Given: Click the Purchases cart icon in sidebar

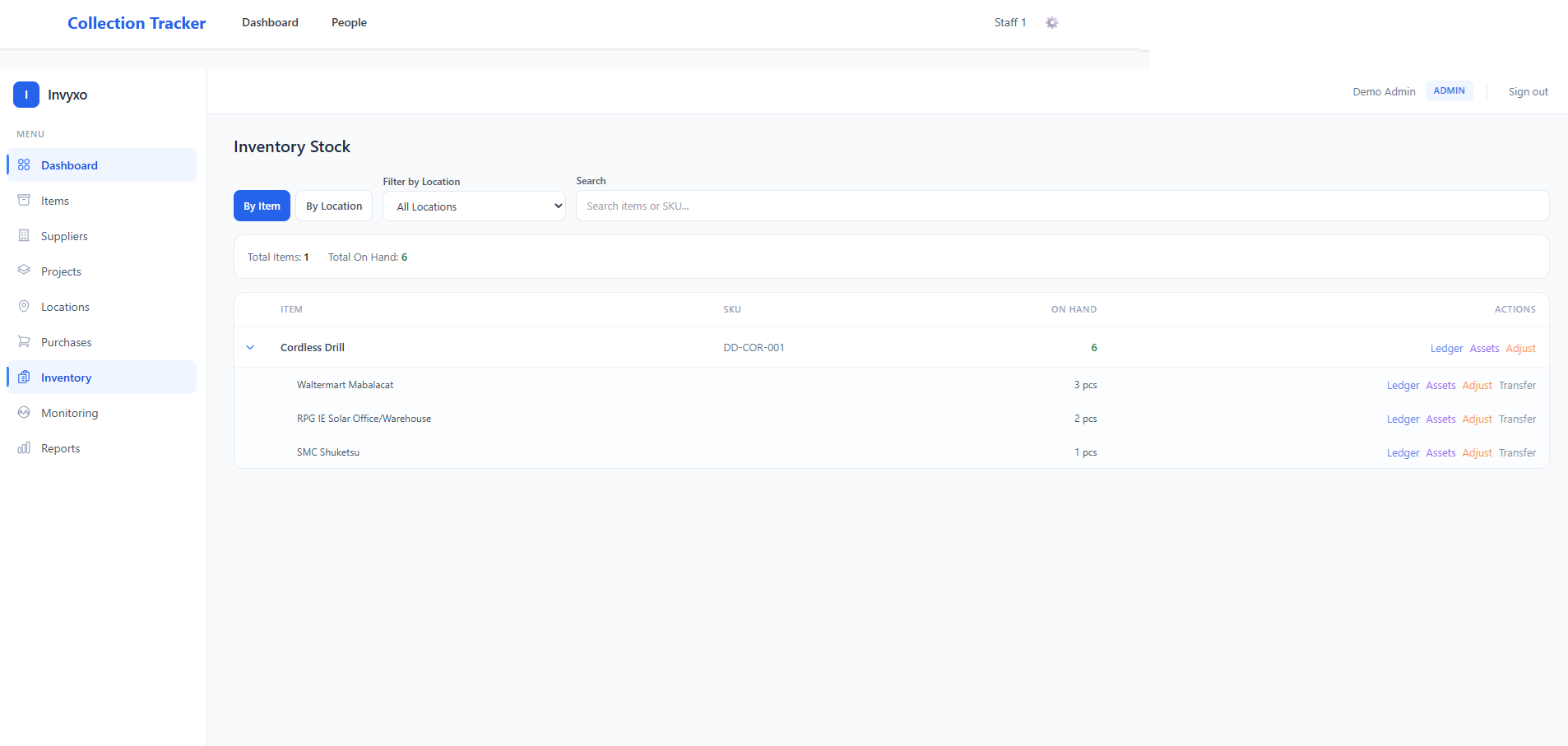Looking at the screenshot, I should [24, 341].
